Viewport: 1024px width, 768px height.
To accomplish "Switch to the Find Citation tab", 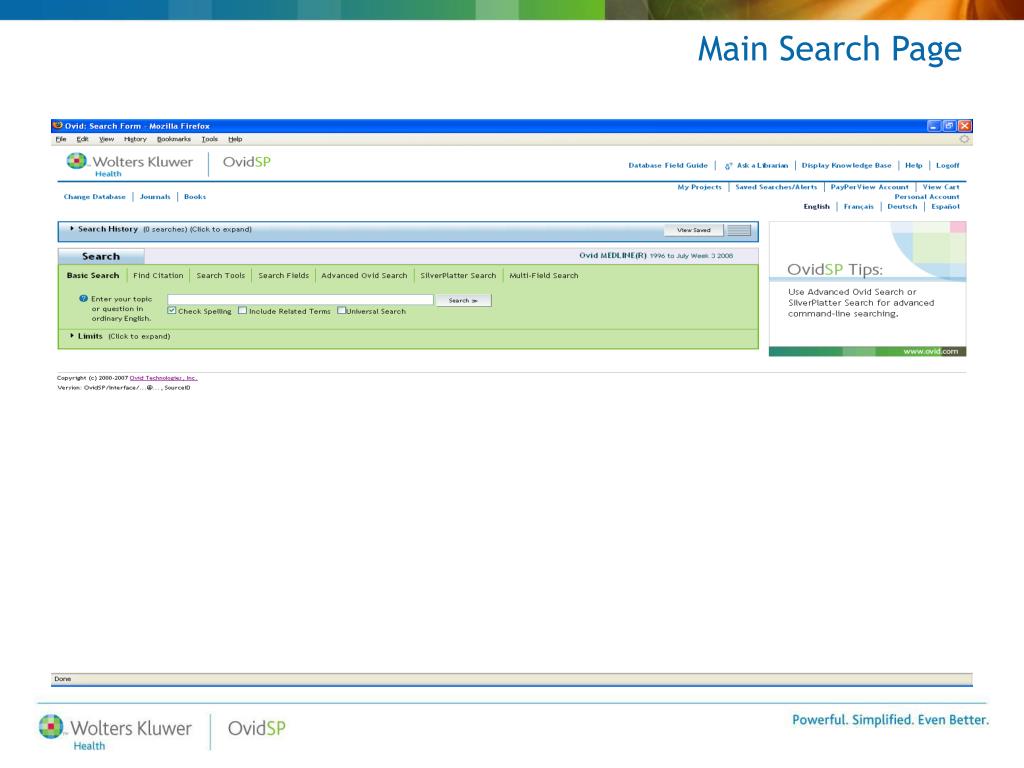I will [158, 276].
